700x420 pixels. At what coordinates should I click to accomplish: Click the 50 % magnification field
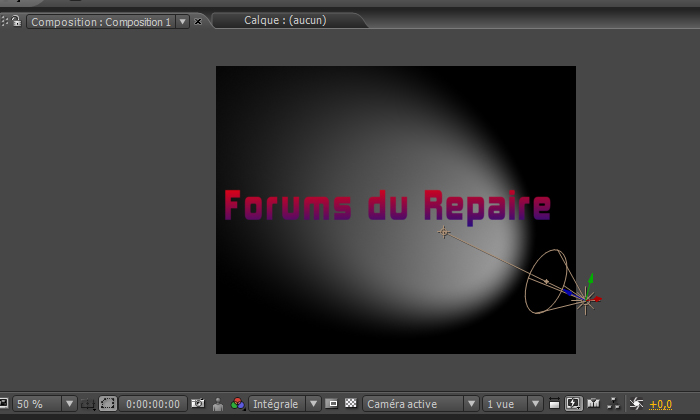pos(38,404)
